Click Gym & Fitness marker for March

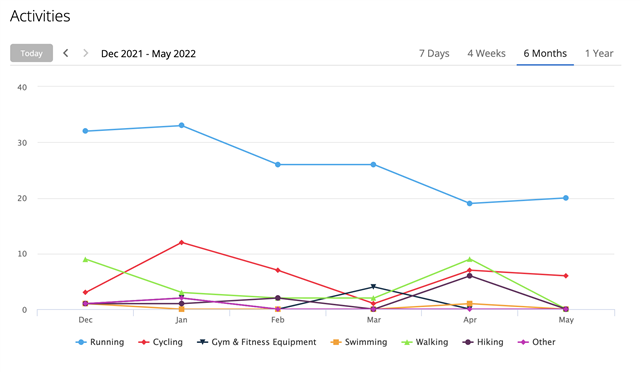[x=373, y=287]
